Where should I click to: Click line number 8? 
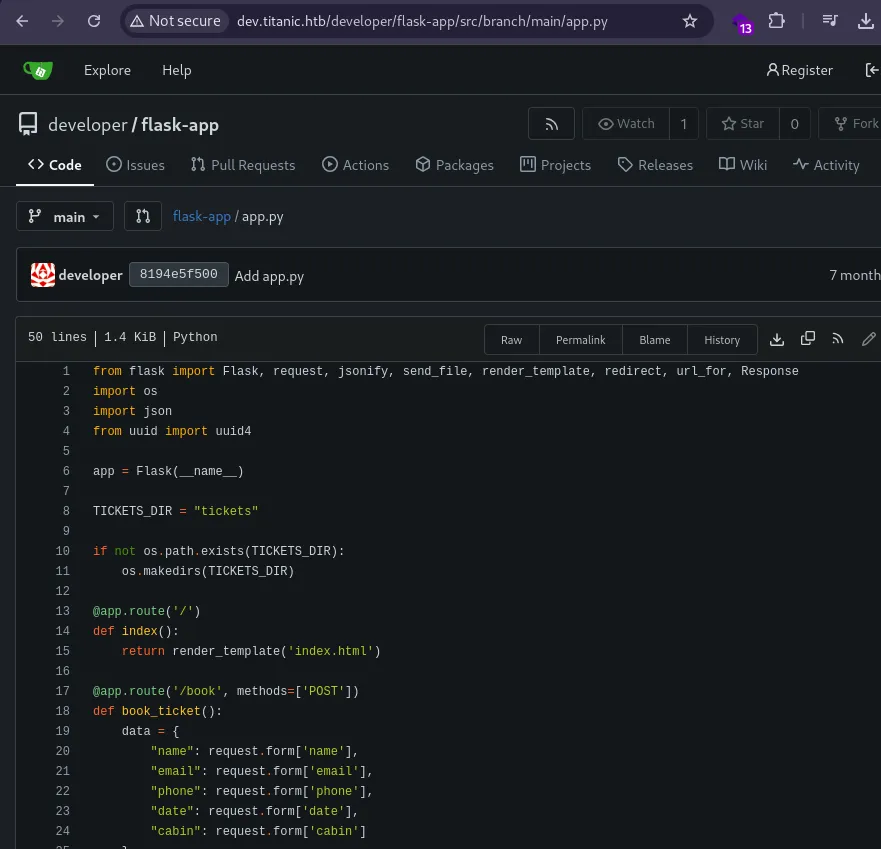(x=66, y=511)
